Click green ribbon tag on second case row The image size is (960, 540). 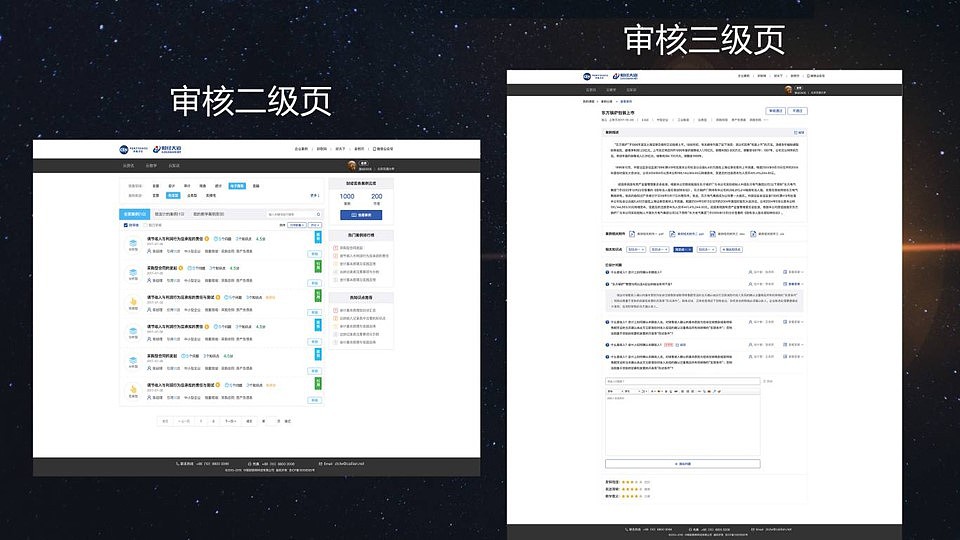click(318, 267)
